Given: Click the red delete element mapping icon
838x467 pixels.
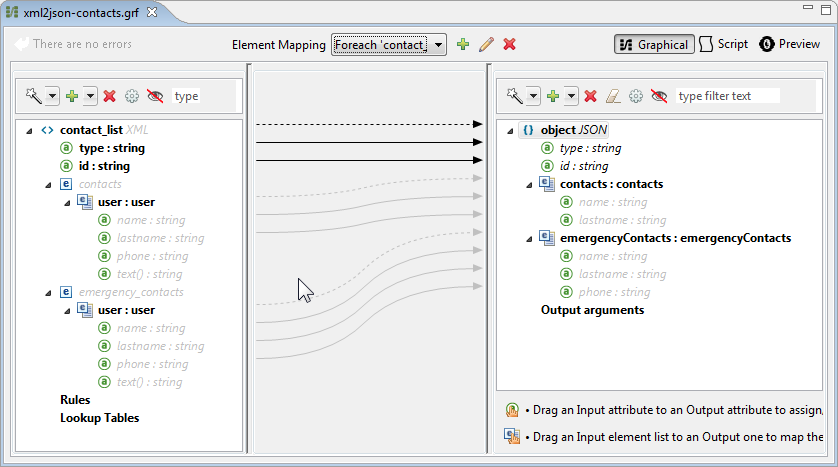Looking at the screenshot, I should [509, 44].
